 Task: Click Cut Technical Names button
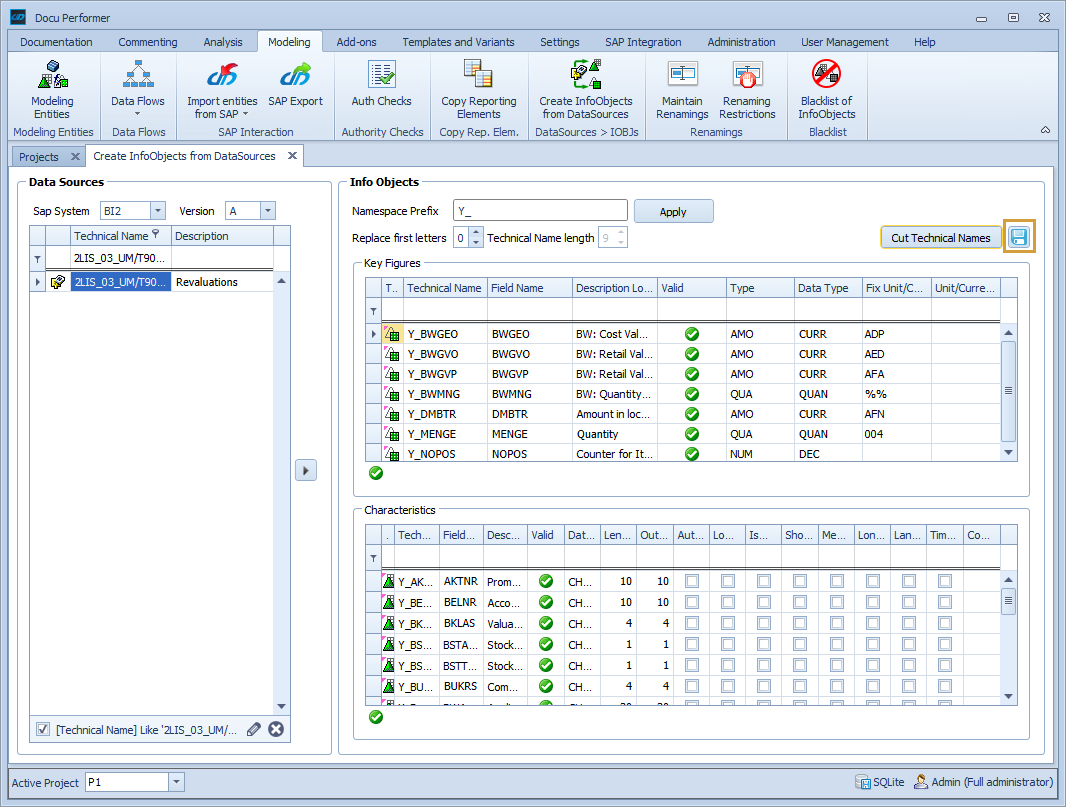point(940,238)
